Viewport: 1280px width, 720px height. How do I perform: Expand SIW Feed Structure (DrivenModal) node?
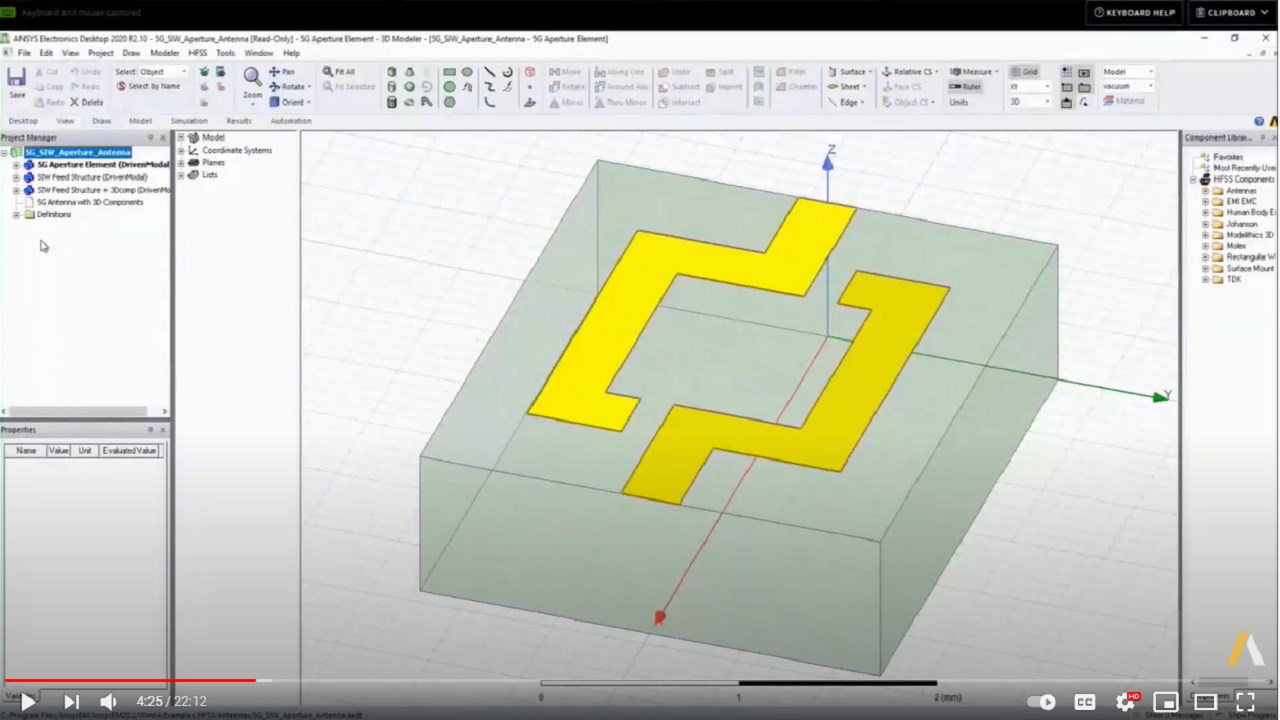tap(16, 177)
